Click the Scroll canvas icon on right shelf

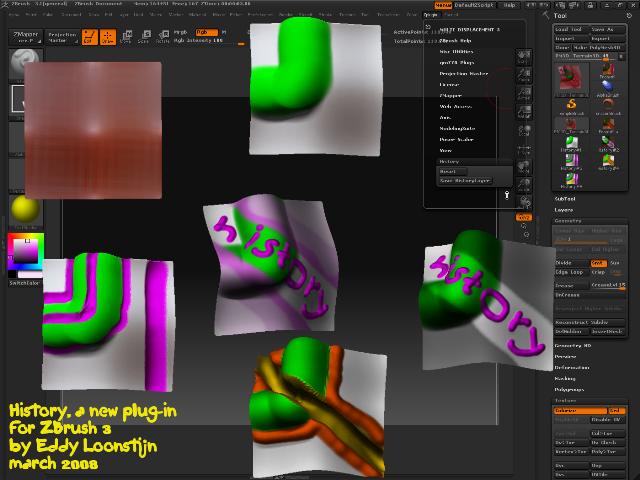524,56
